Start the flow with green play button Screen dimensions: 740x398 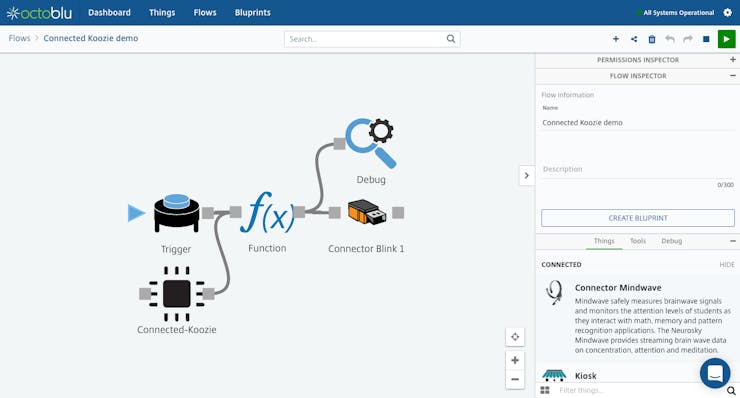[x=726, y=39]
